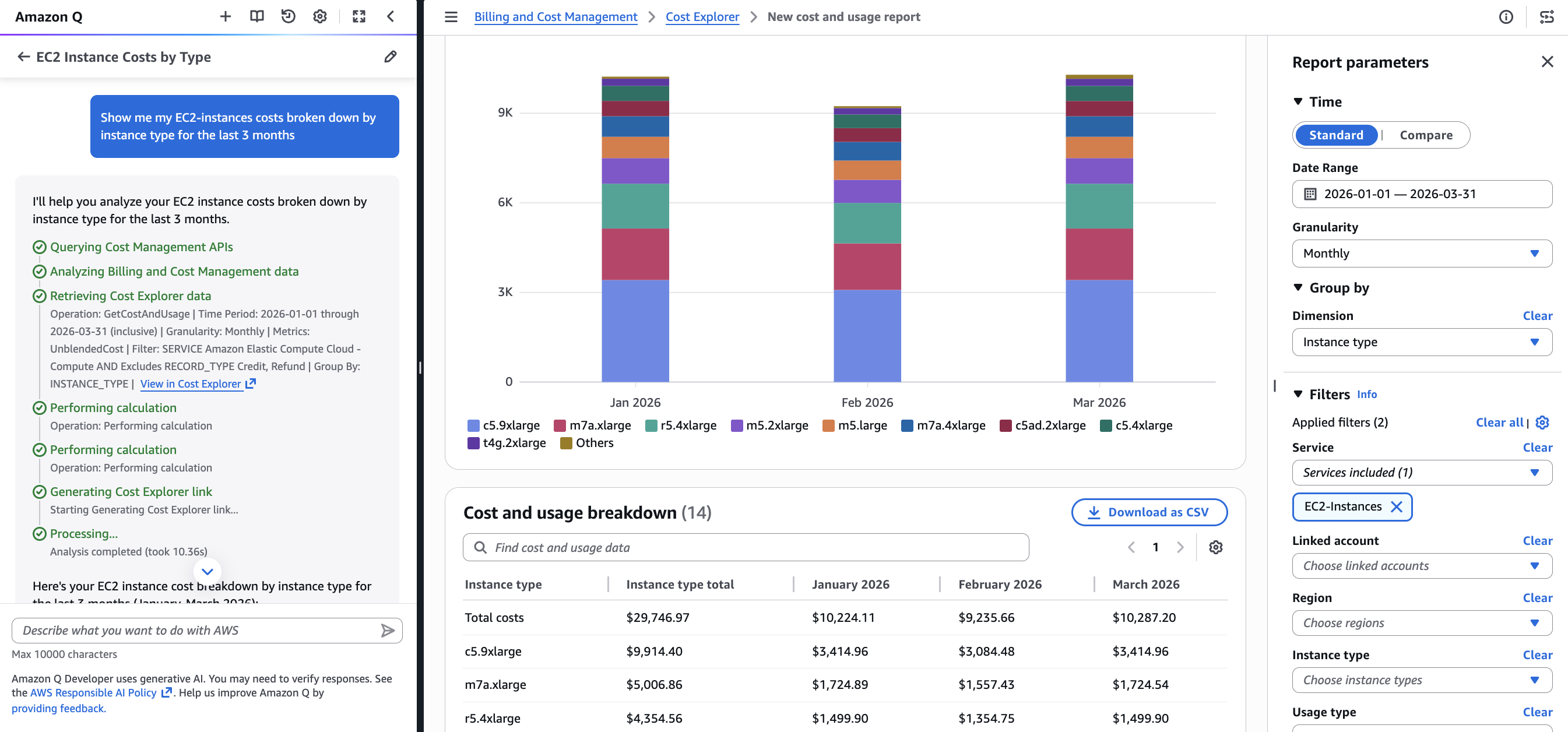Click the info icon near the top right
The height and width of the screenshot is (732, 1568).
click(1507, 16)
